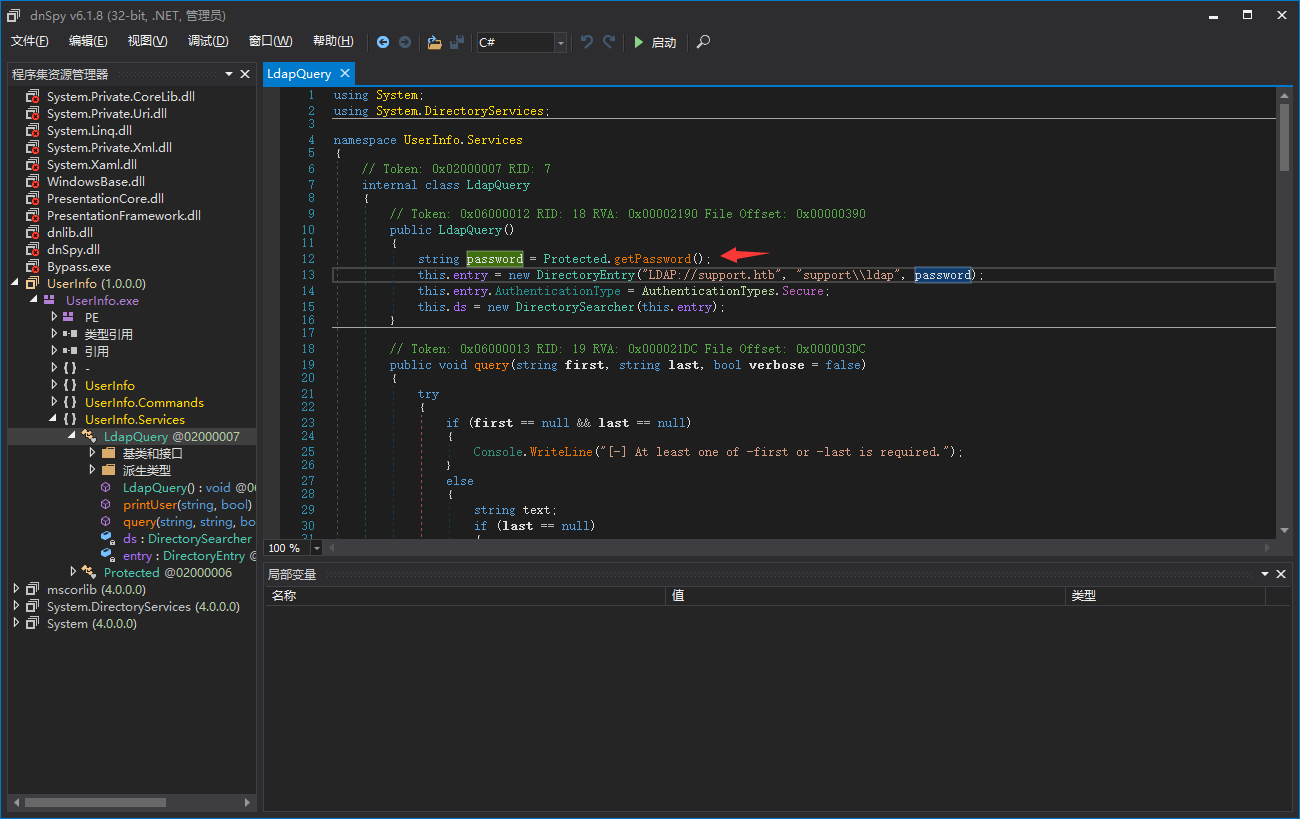1300x819 pixels.
Task: Click the redo icon in toolbar
Action: 609,42
